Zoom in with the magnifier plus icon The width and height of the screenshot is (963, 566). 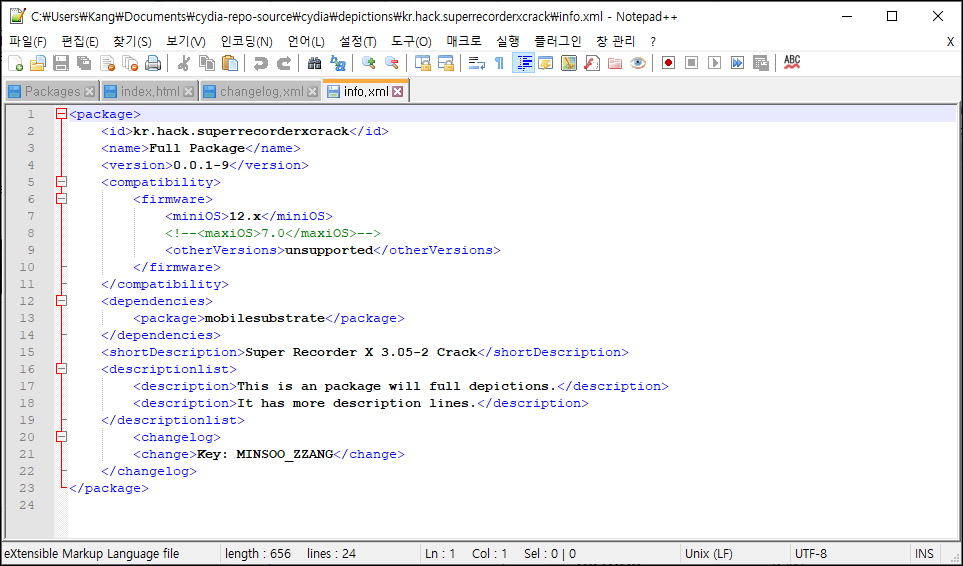[x=368, y=63]
